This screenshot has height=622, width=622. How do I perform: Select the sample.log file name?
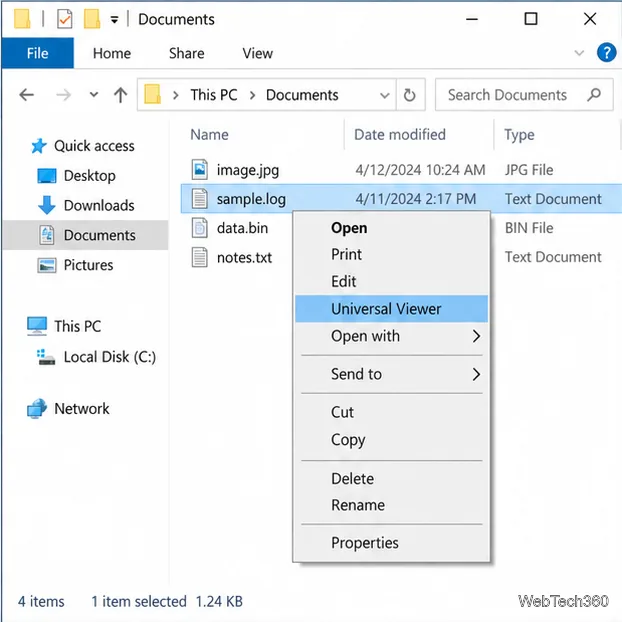pos(251,199)
